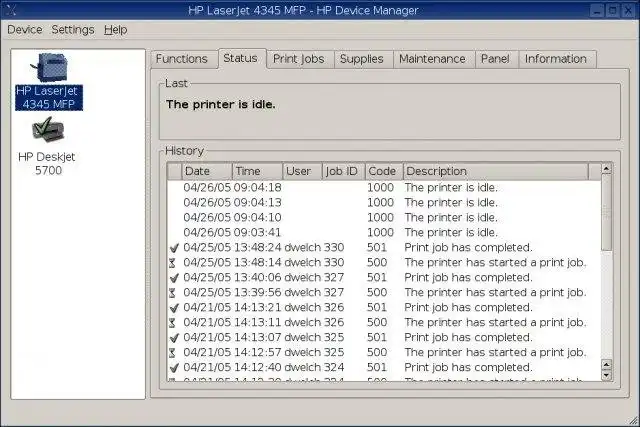The width and height of the screenshot is (640, 427).
Task: Sort history by User column header
Action: [302, 171]
